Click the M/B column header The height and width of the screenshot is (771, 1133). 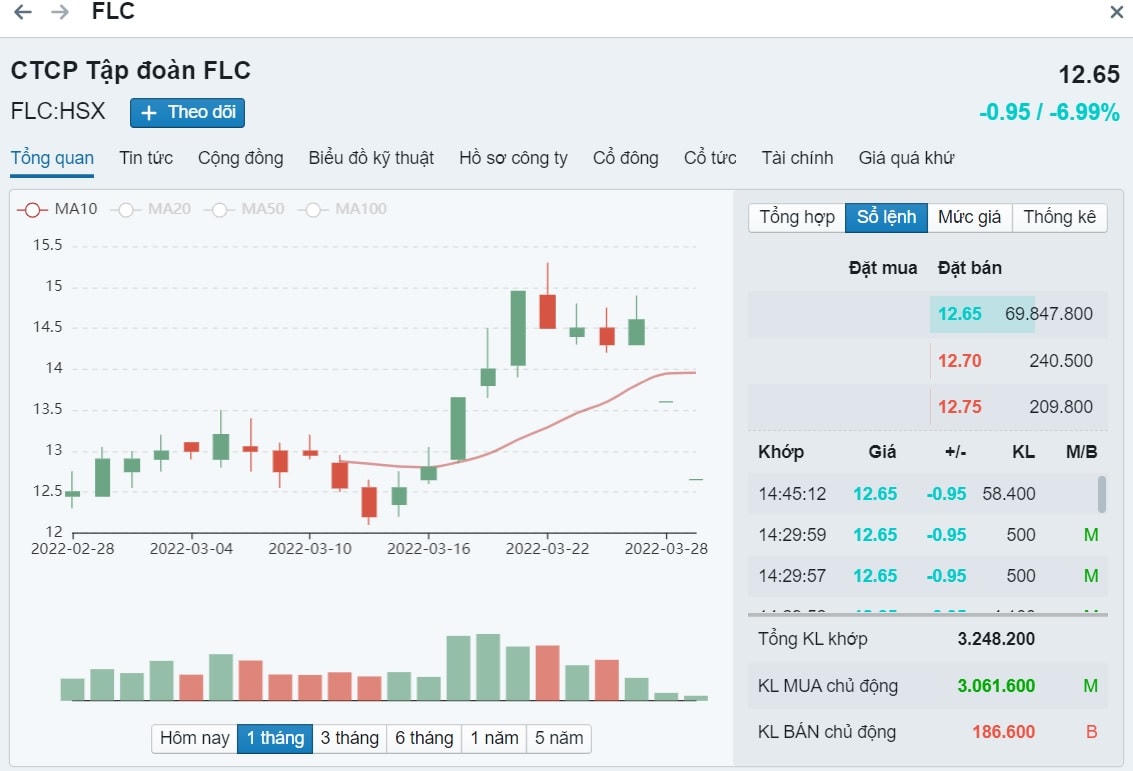tap(1081, 452)
